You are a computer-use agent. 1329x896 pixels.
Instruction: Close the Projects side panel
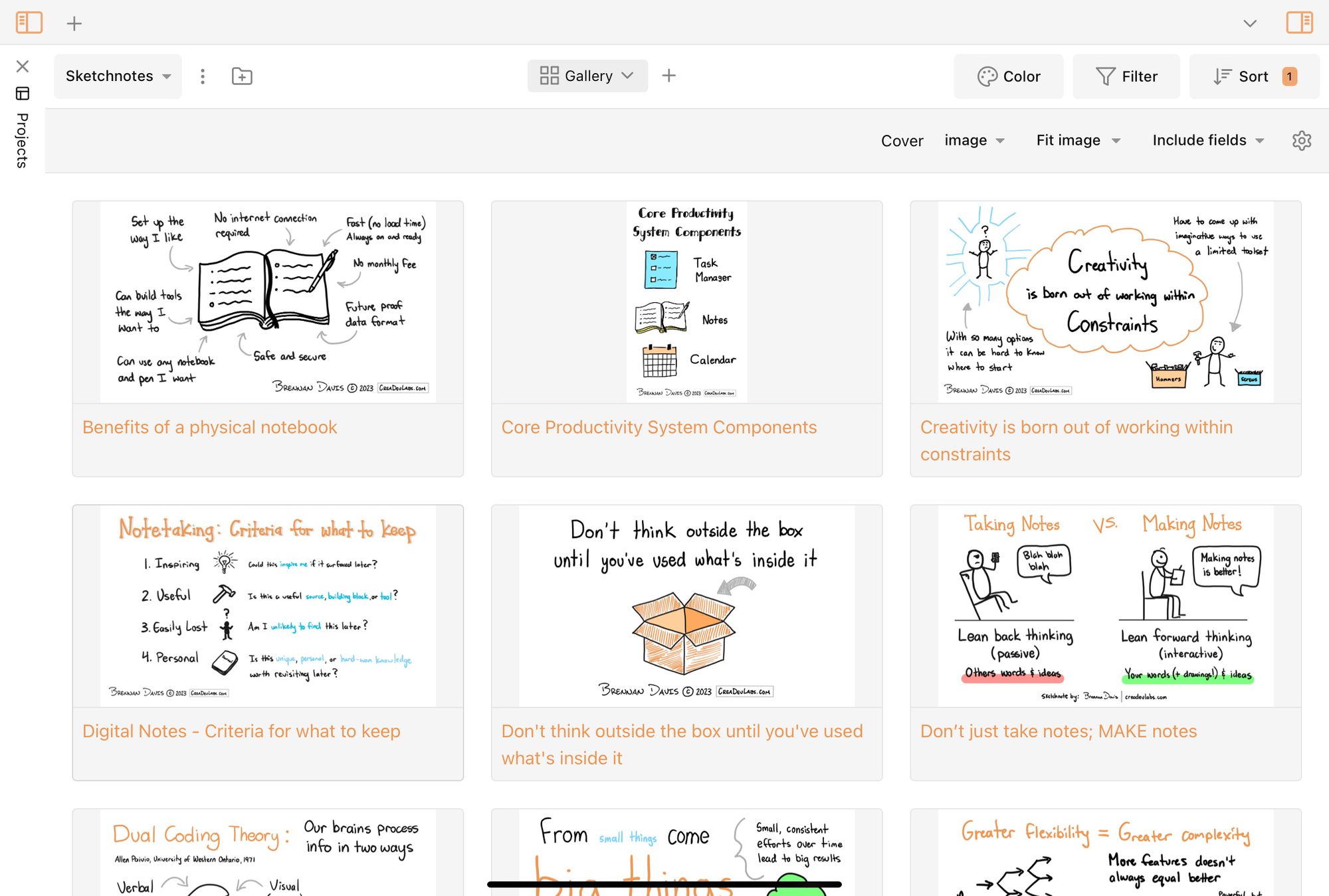(23, 66)
